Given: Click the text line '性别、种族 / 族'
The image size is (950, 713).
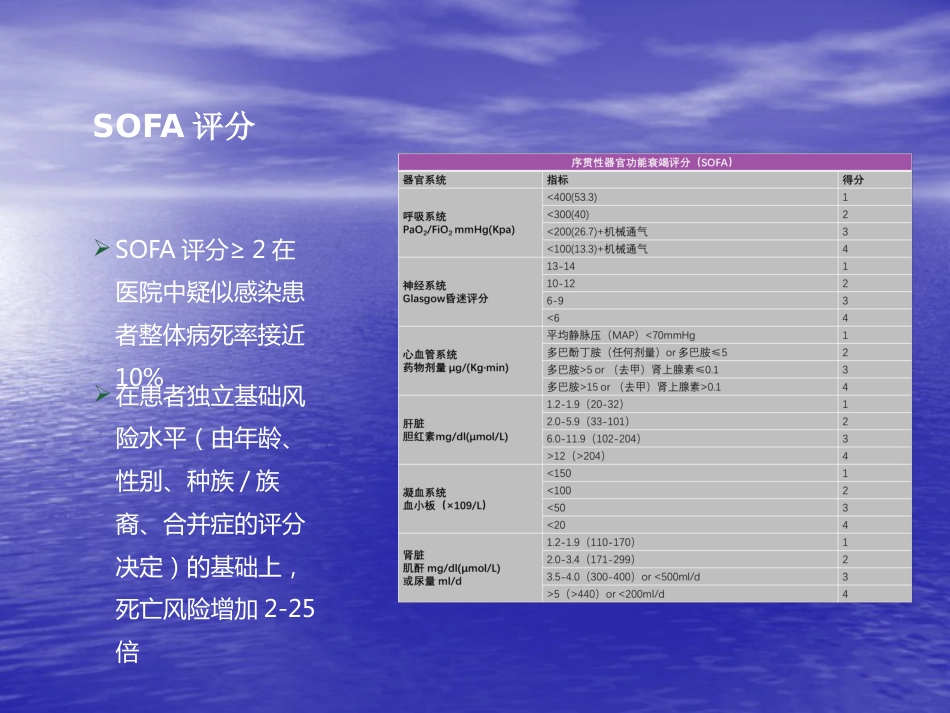Looking at the screenshot, I should tap(198, 482).
